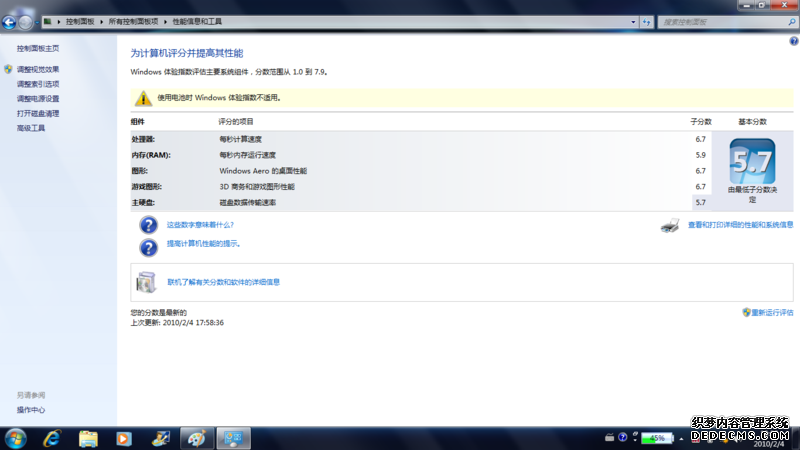Click the battery 45% tray indicator

[657, 438]
